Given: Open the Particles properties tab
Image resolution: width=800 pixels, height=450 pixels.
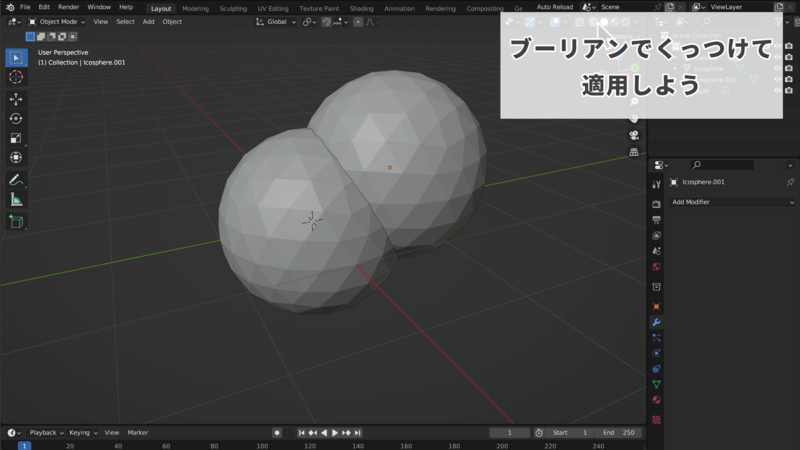Looking at the screenshot, I should (656, 338).
